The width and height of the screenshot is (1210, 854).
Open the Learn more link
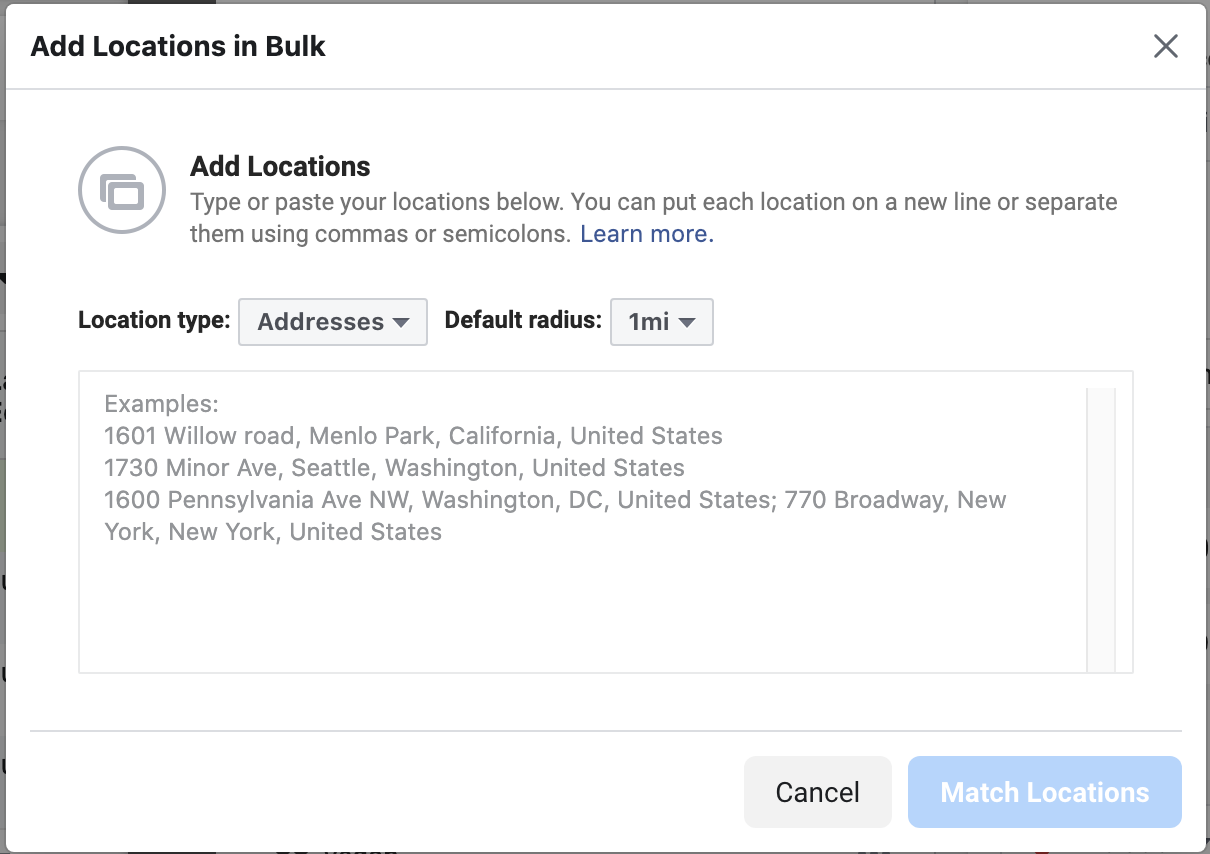(647, 234)
